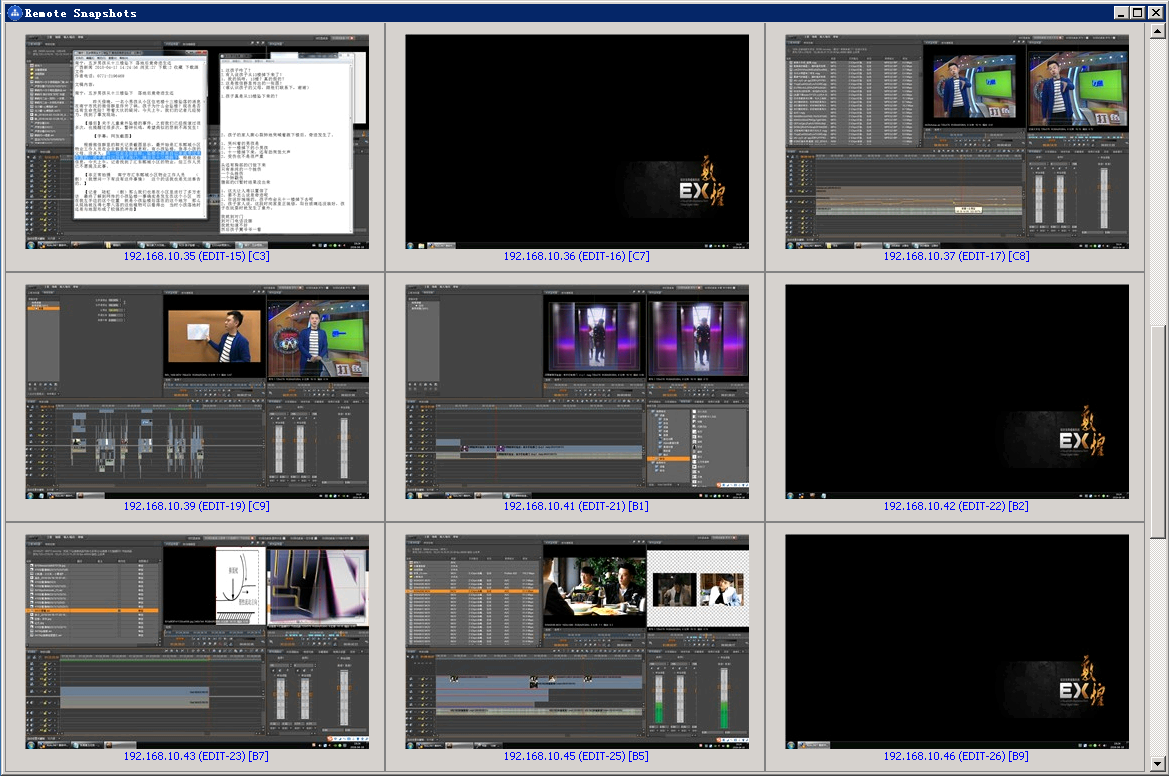Click the 192.168.10.41 (EDIT-21) [B1] label
The width and height of the screenshot is (1169, 776).
576,506
